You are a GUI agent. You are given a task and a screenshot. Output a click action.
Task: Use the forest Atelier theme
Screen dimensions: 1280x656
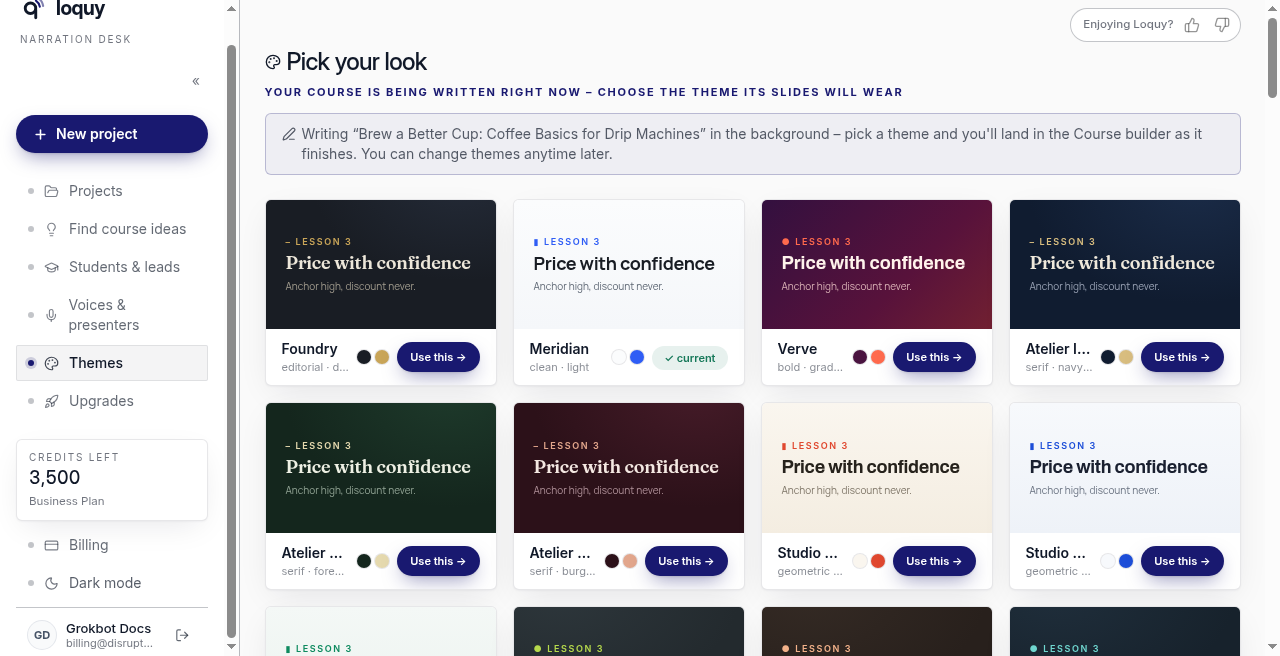tap(438, 561)
